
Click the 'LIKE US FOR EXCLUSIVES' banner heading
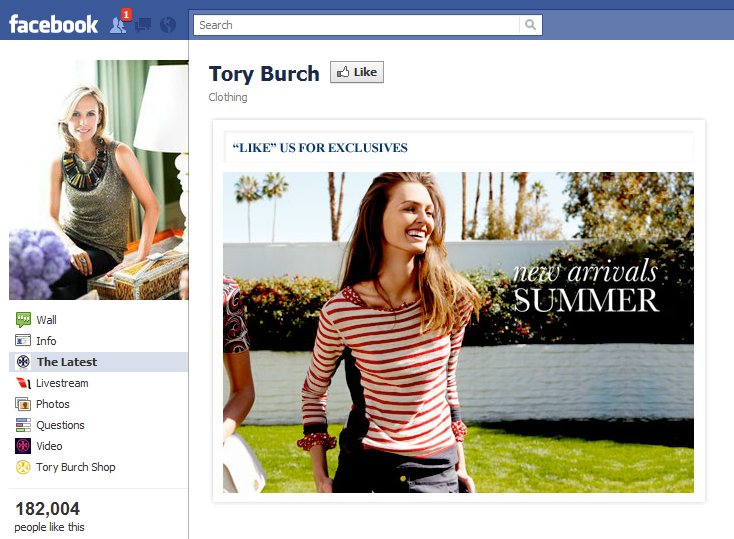click(320, 148)
